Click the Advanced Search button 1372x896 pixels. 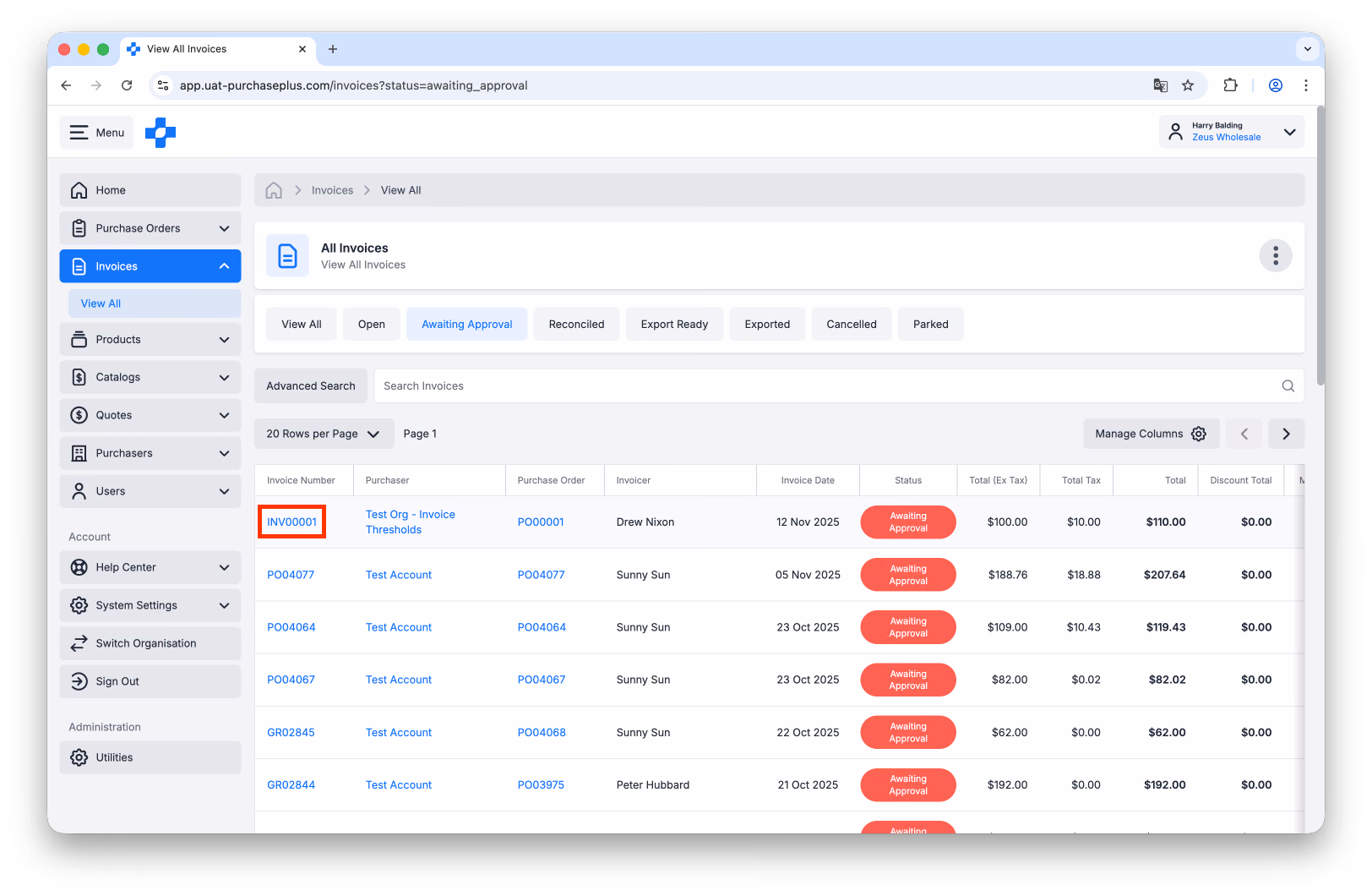[311, 386]
